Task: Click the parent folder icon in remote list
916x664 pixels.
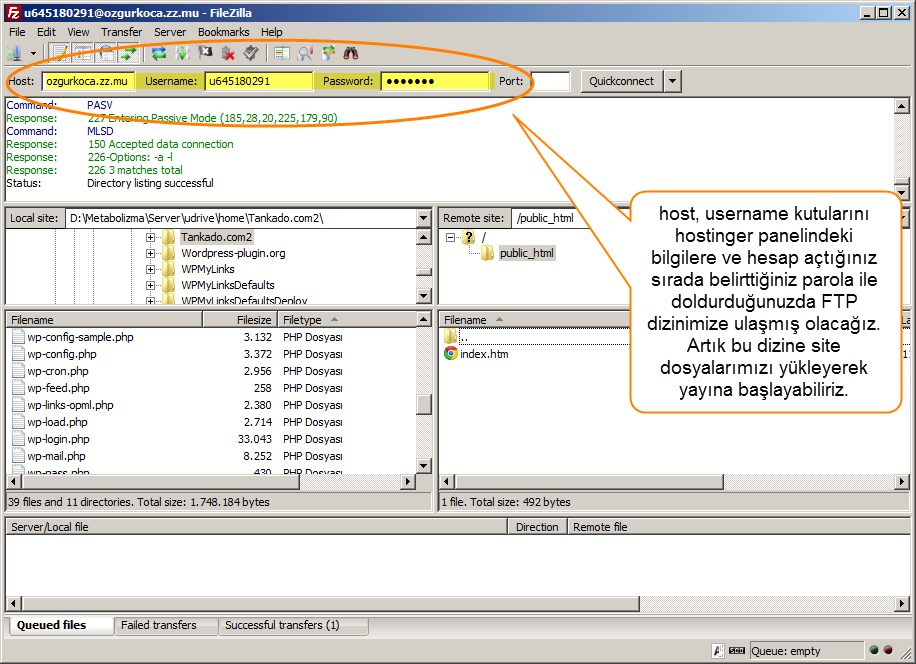Action: 450,336
